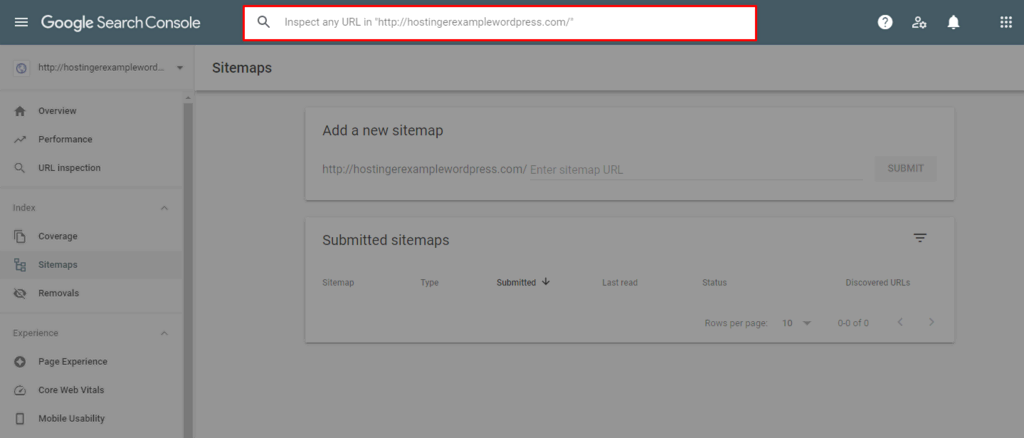Open user settings and permissions icon
Image resolution: width=1024 pixels, height=438 pixels.
pos(919,23)
